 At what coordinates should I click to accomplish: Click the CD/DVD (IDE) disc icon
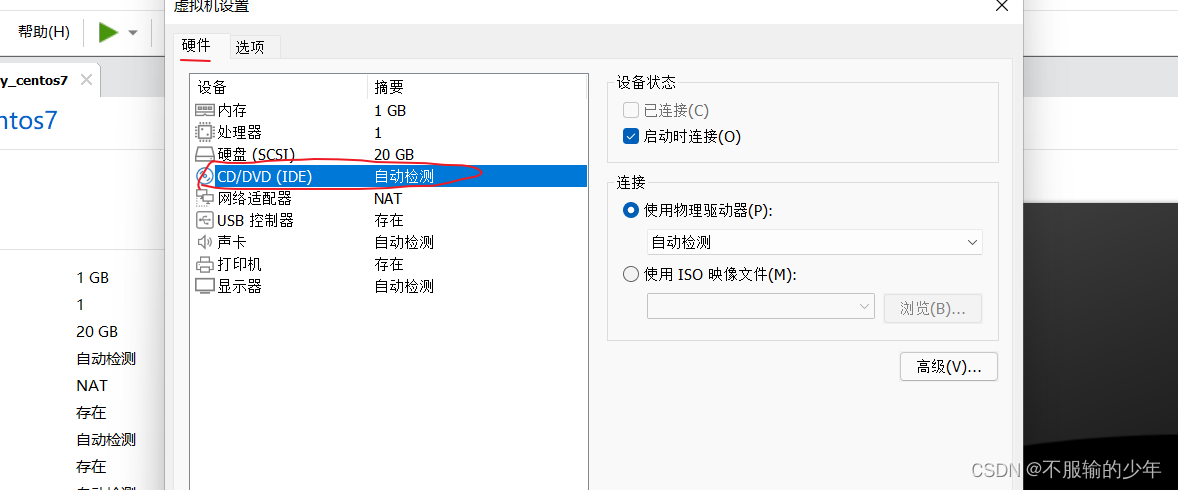(204, 177)
